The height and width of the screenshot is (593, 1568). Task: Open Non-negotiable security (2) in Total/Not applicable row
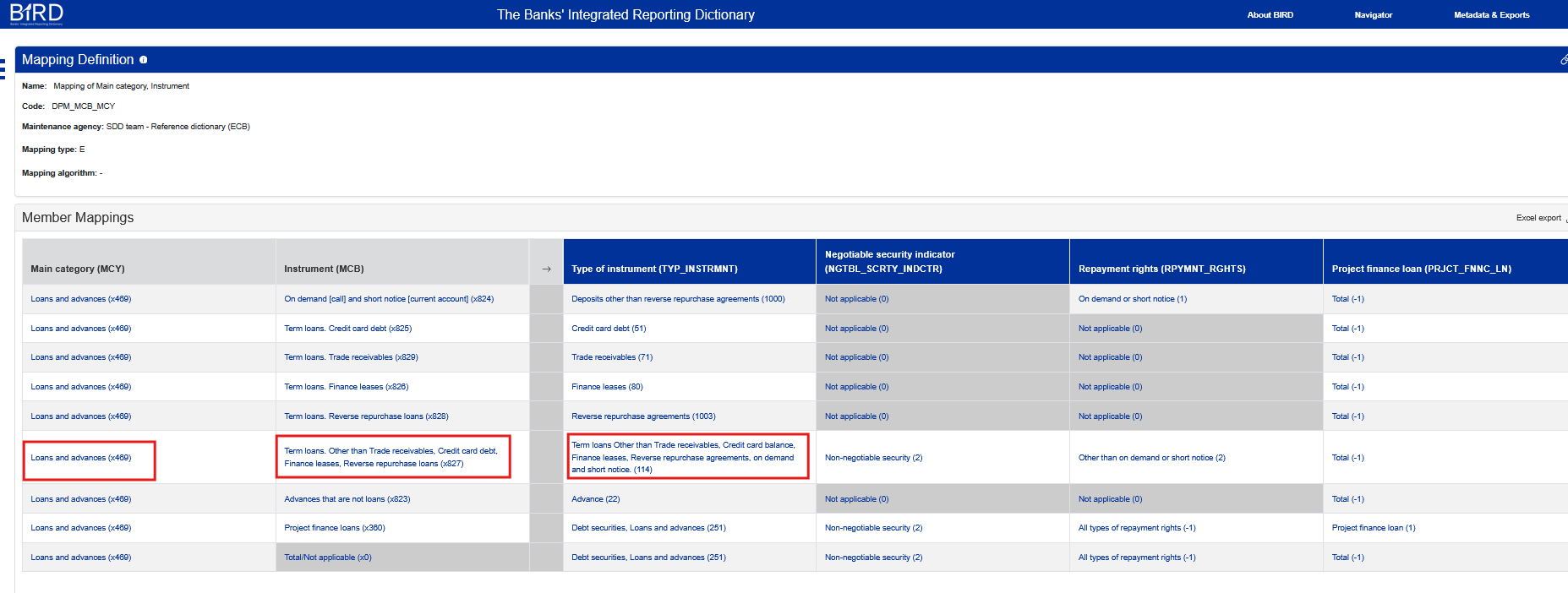tap(873, 558)
